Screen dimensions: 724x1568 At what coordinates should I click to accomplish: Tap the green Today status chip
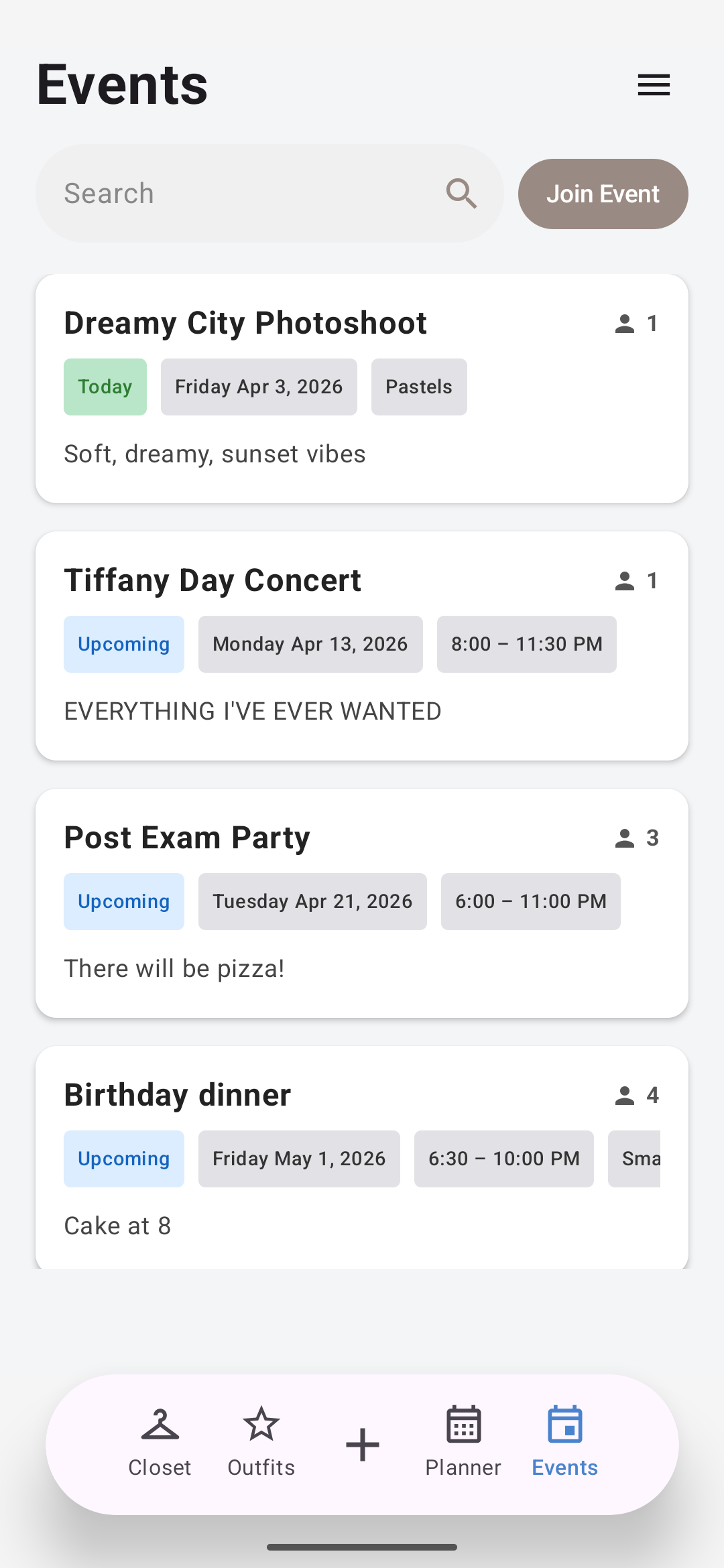[105, 387]
